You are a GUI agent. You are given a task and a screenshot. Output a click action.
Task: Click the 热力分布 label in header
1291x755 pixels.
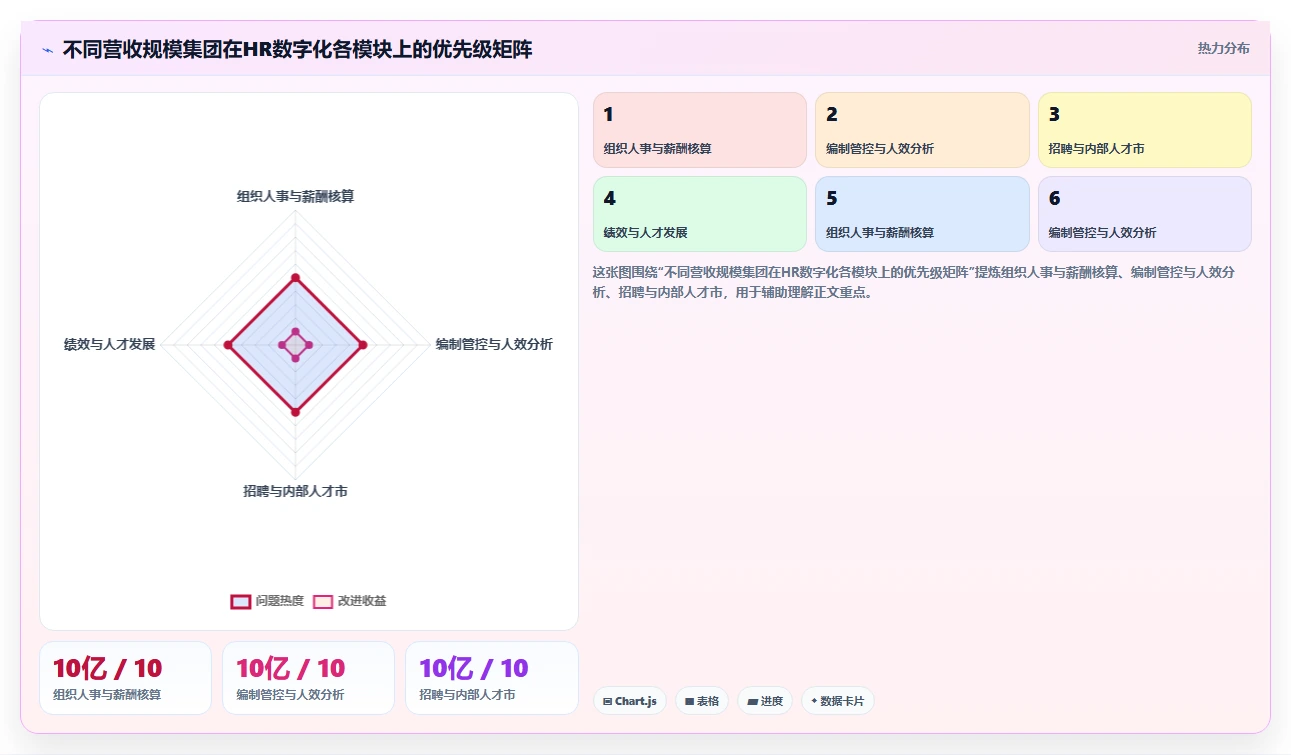pyautogui.click(x=1223, y=48)
